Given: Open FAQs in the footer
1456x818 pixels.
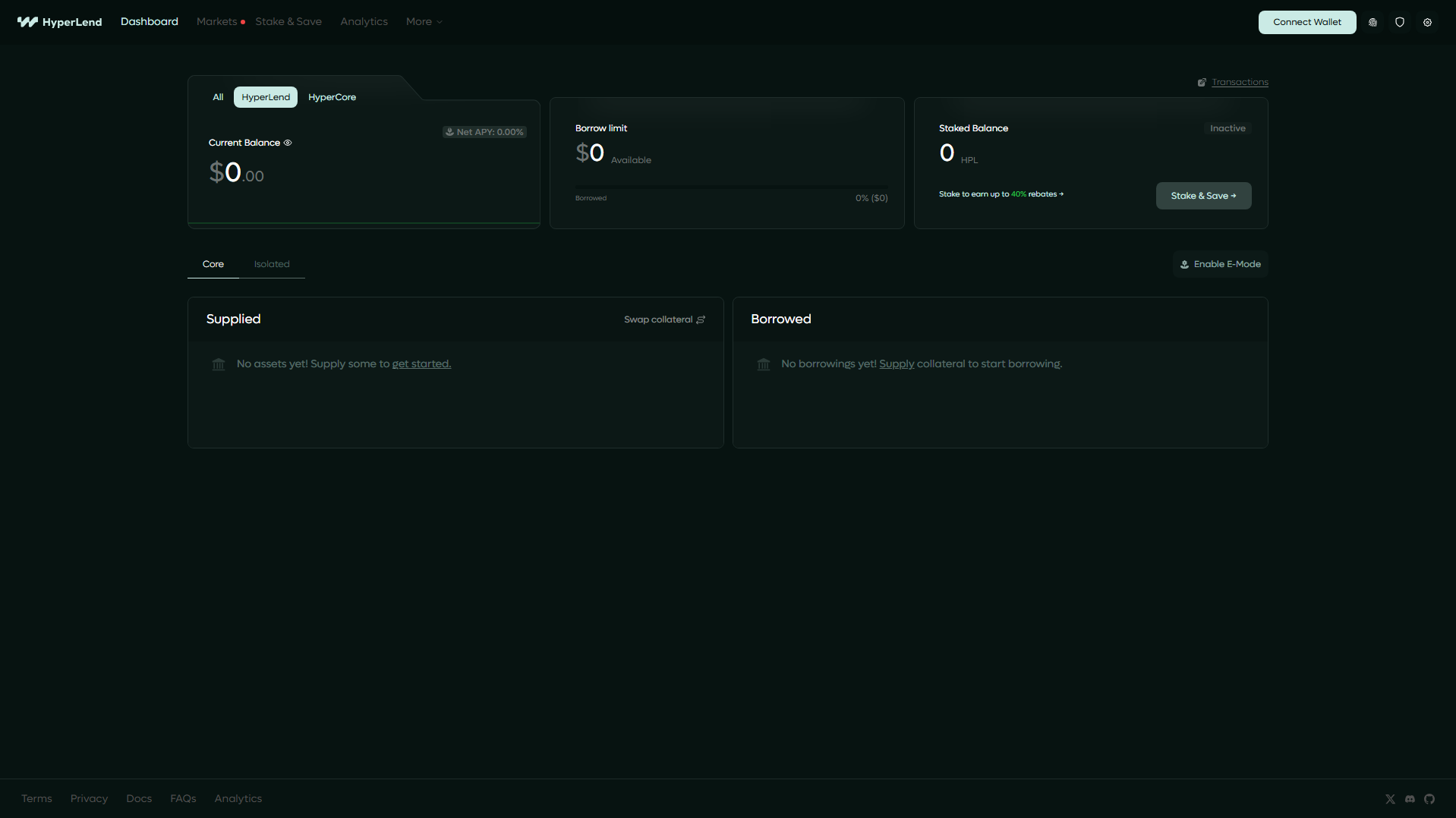Looking at the screenshot, I should (x=183, y=798).
